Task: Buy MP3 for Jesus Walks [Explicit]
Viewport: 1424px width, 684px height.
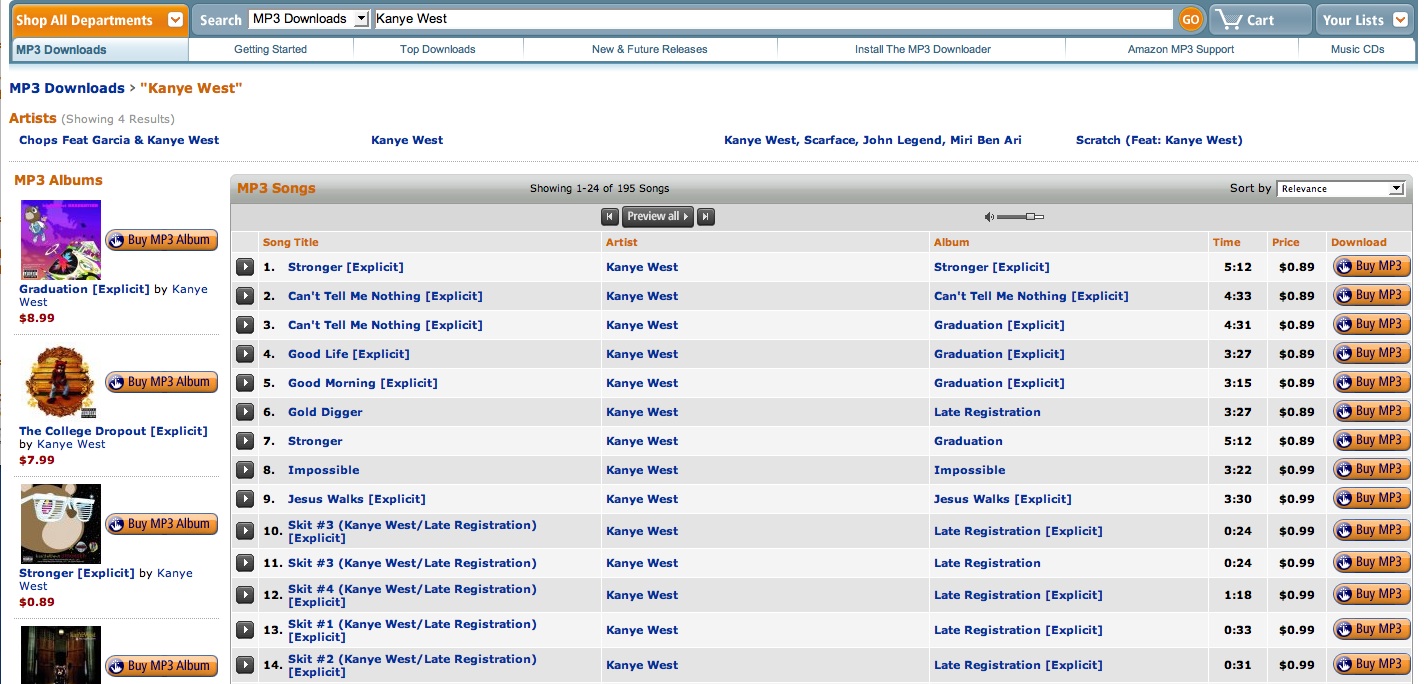Action: [1371, 499]
